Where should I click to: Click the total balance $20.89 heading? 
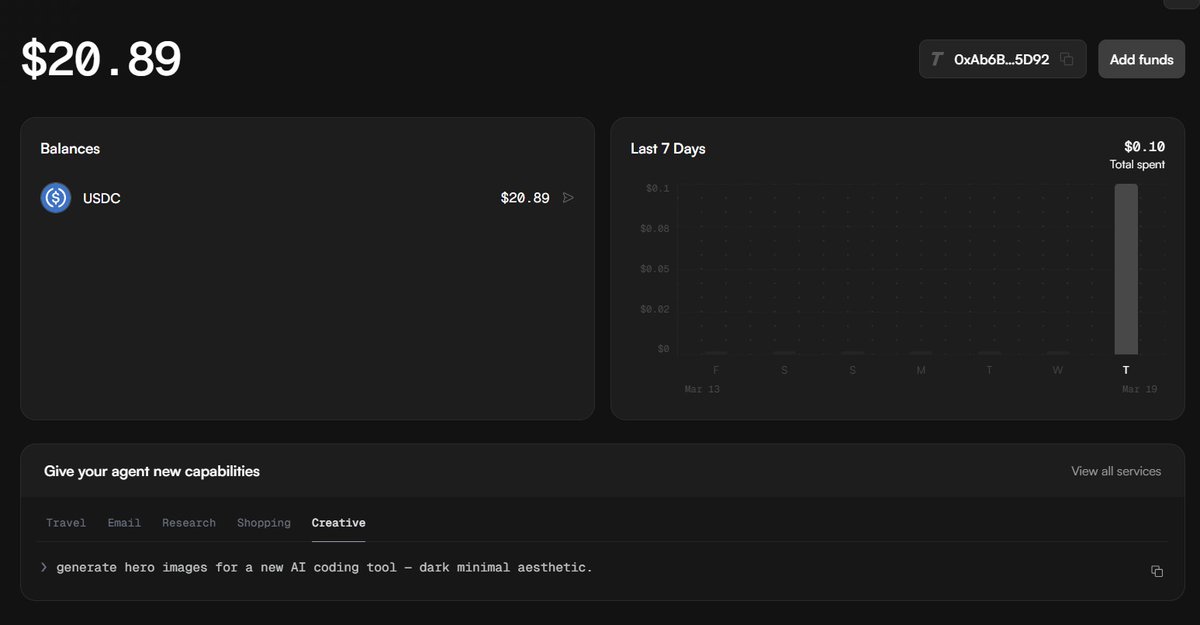click(x=101, y=61)
